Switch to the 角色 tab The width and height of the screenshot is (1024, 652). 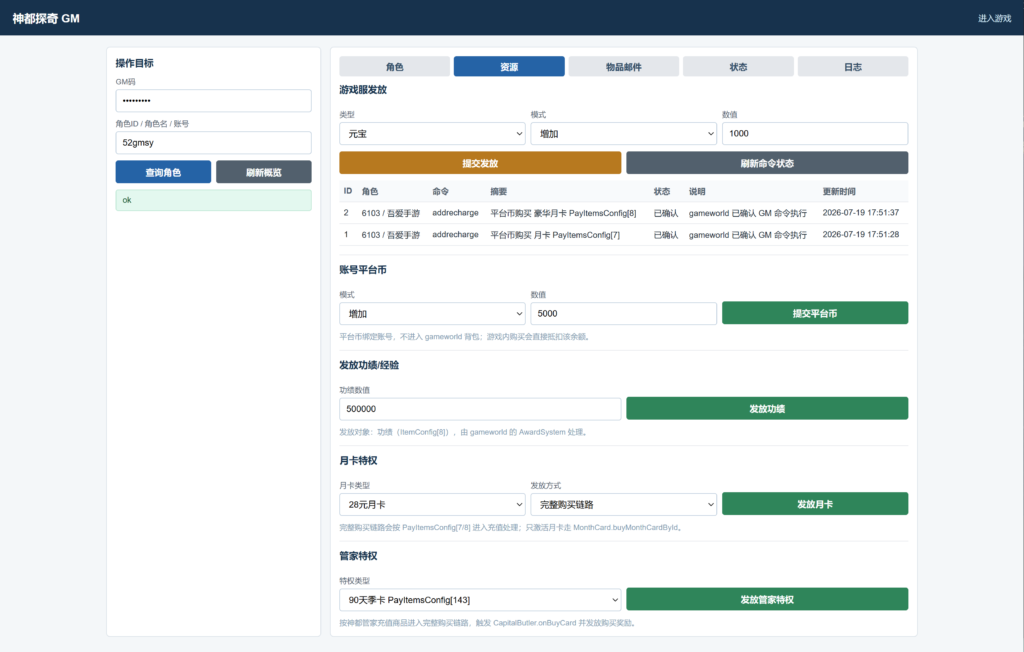tap(394, 67)
